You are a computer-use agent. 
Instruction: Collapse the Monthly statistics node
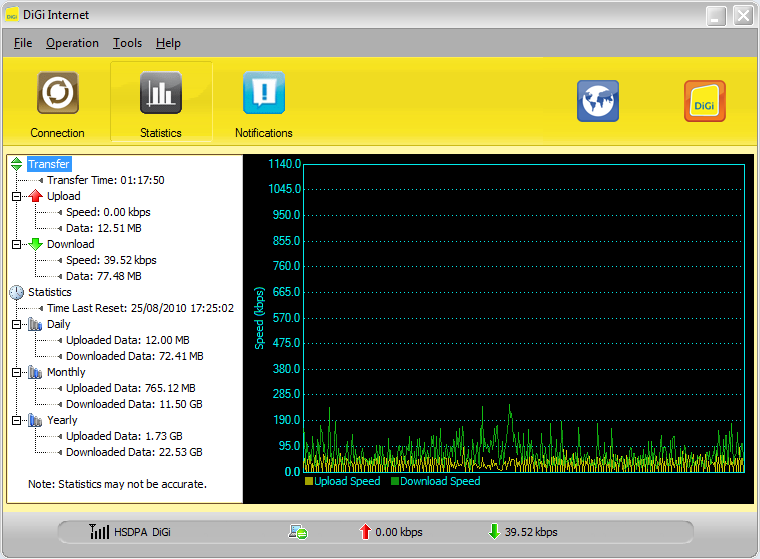coord(16,373)
